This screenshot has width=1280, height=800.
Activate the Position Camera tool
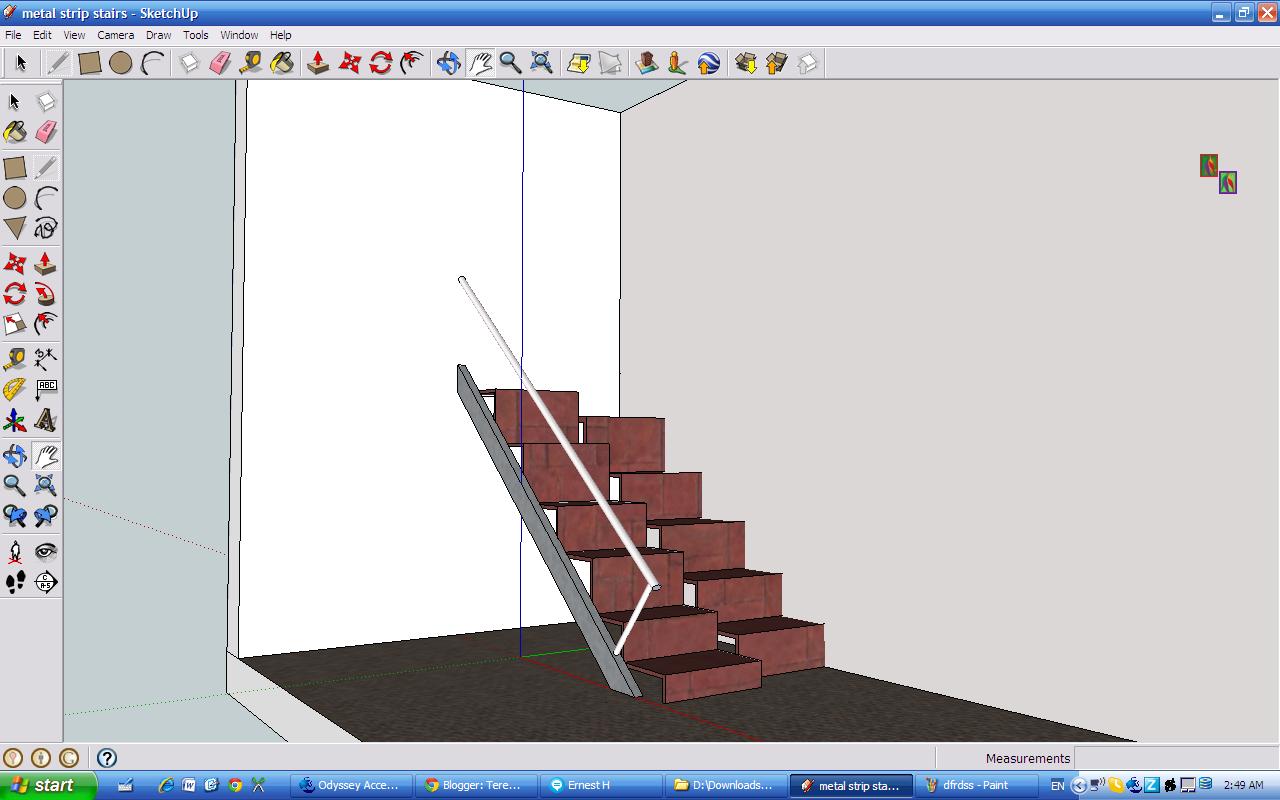coord(14,550)
